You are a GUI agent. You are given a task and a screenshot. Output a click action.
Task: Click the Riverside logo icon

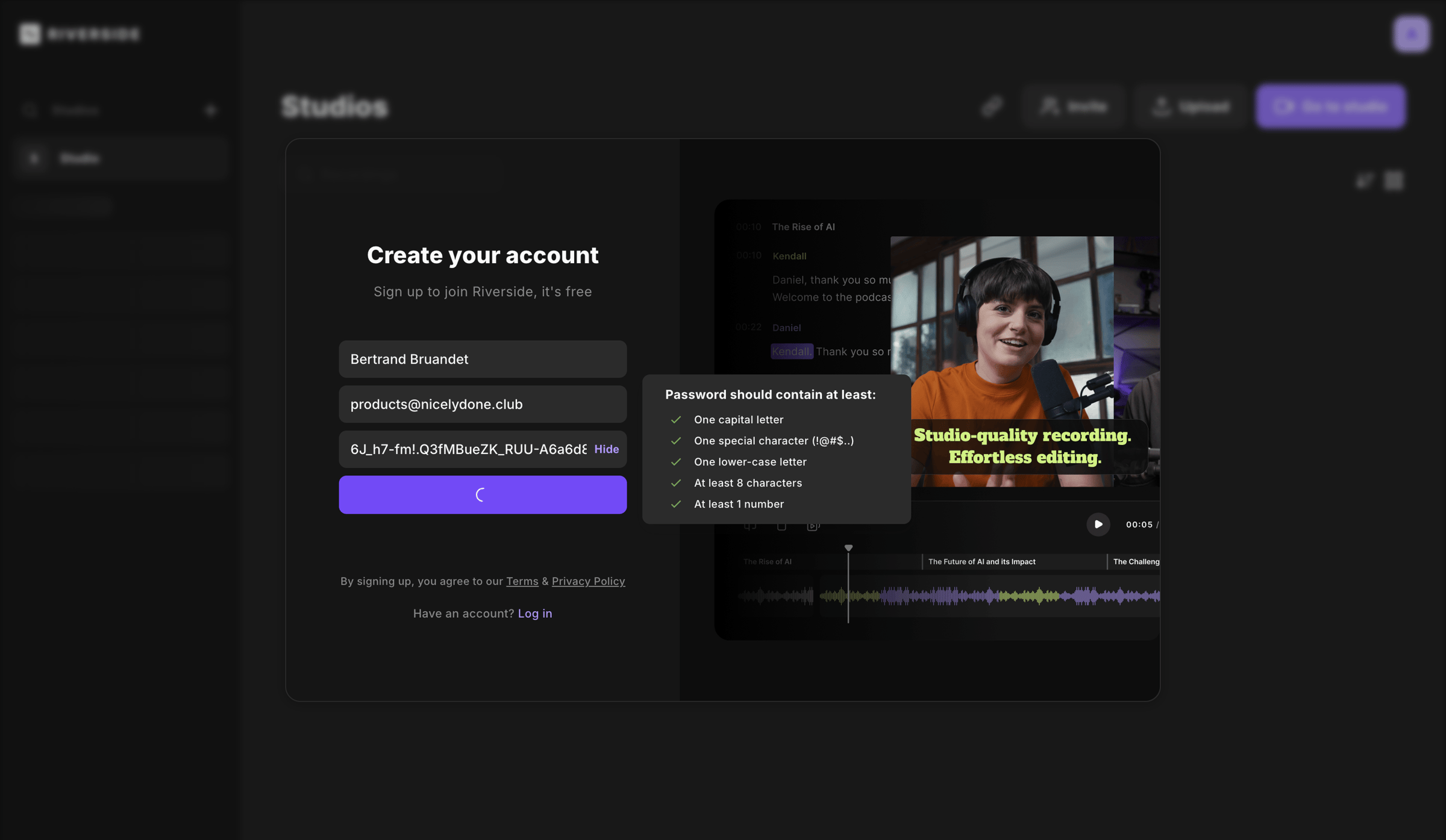[30, 34]
